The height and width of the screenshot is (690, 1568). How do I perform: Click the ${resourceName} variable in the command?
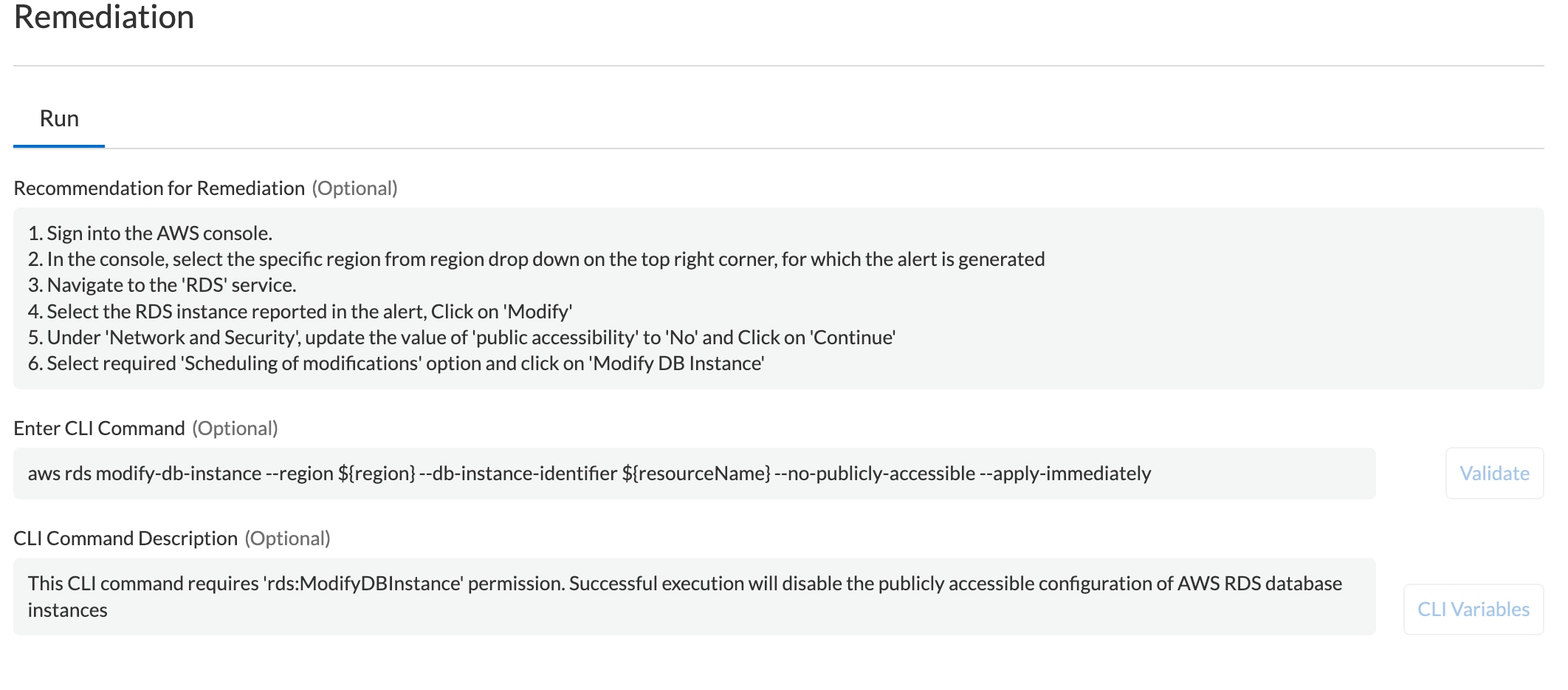click(695, 474)
